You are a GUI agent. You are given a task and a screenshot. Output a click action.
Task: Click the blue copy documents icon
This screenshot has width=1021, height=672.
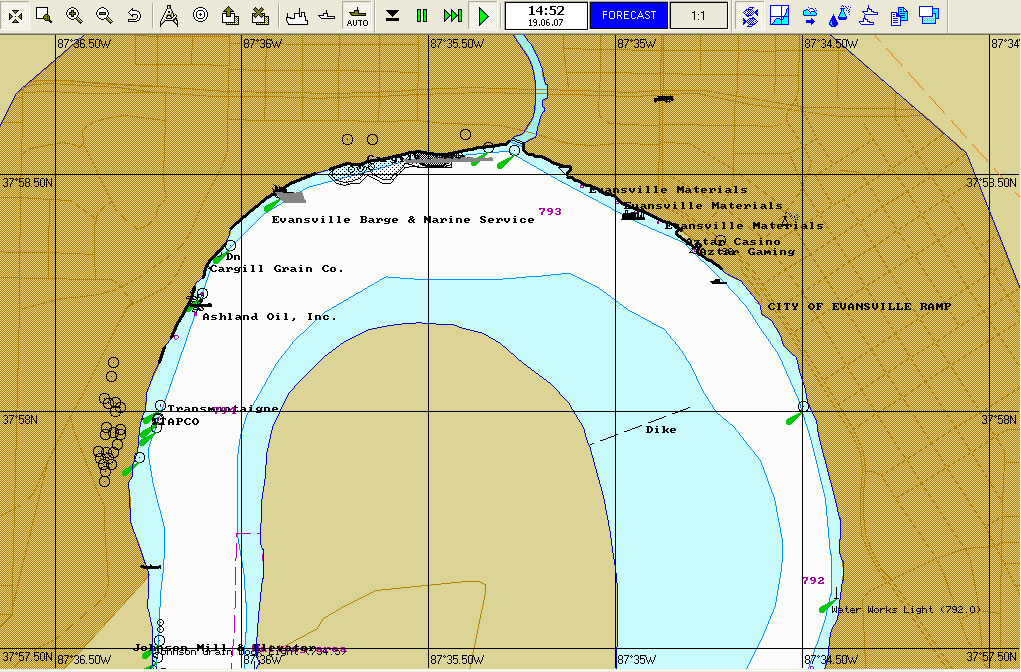[899, 16]
